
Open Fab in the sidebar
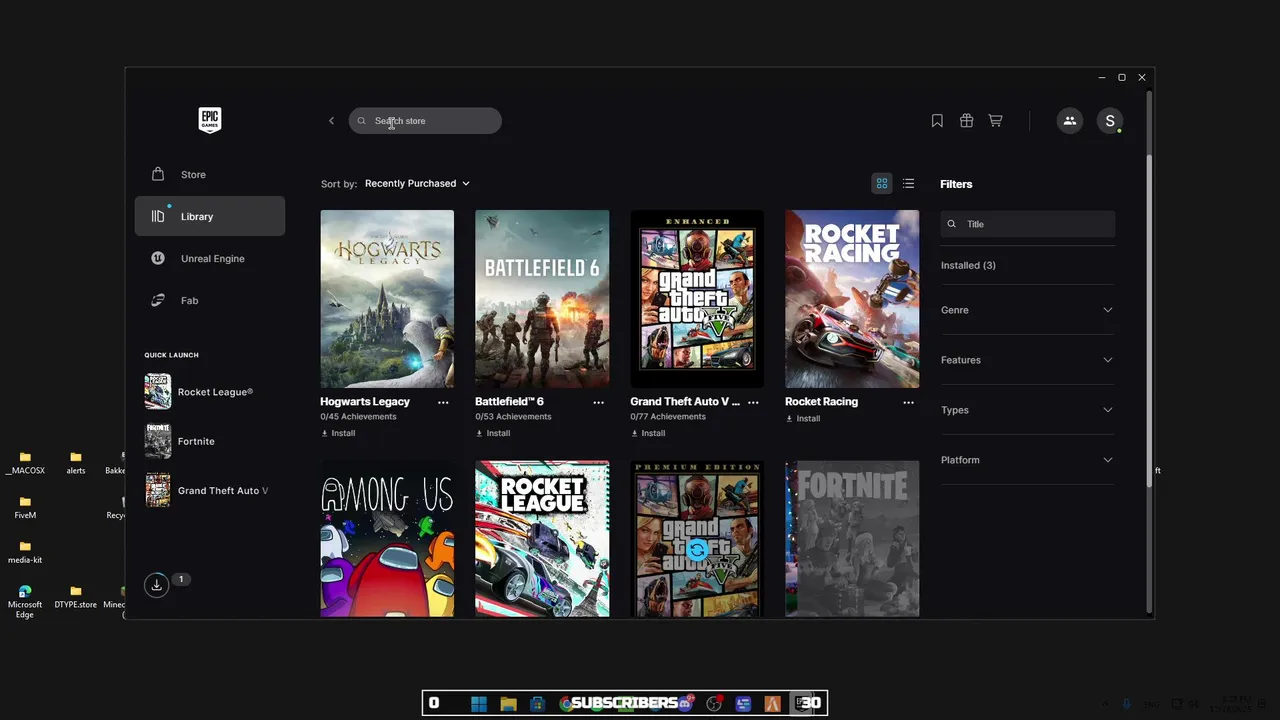[x=210, y=300]
